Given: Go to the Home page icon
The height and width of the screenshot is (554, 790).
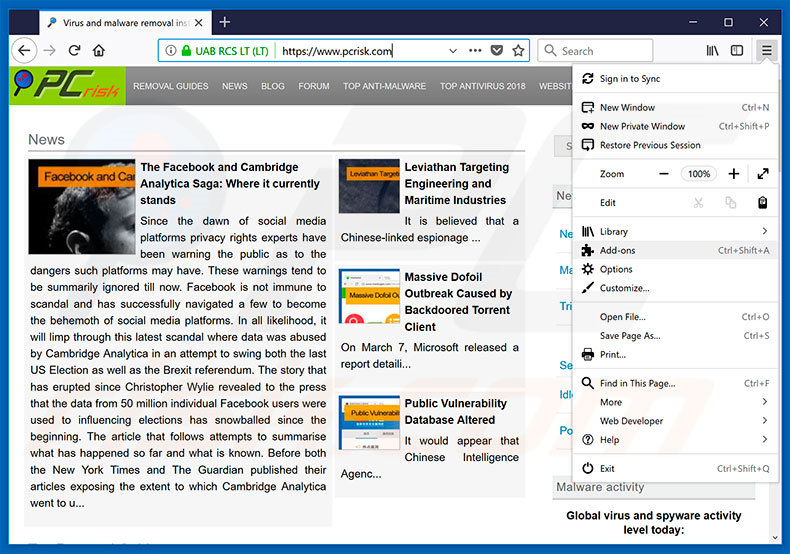Looking at the screenshot, I should pyautogui.click(x=99, y=50).
